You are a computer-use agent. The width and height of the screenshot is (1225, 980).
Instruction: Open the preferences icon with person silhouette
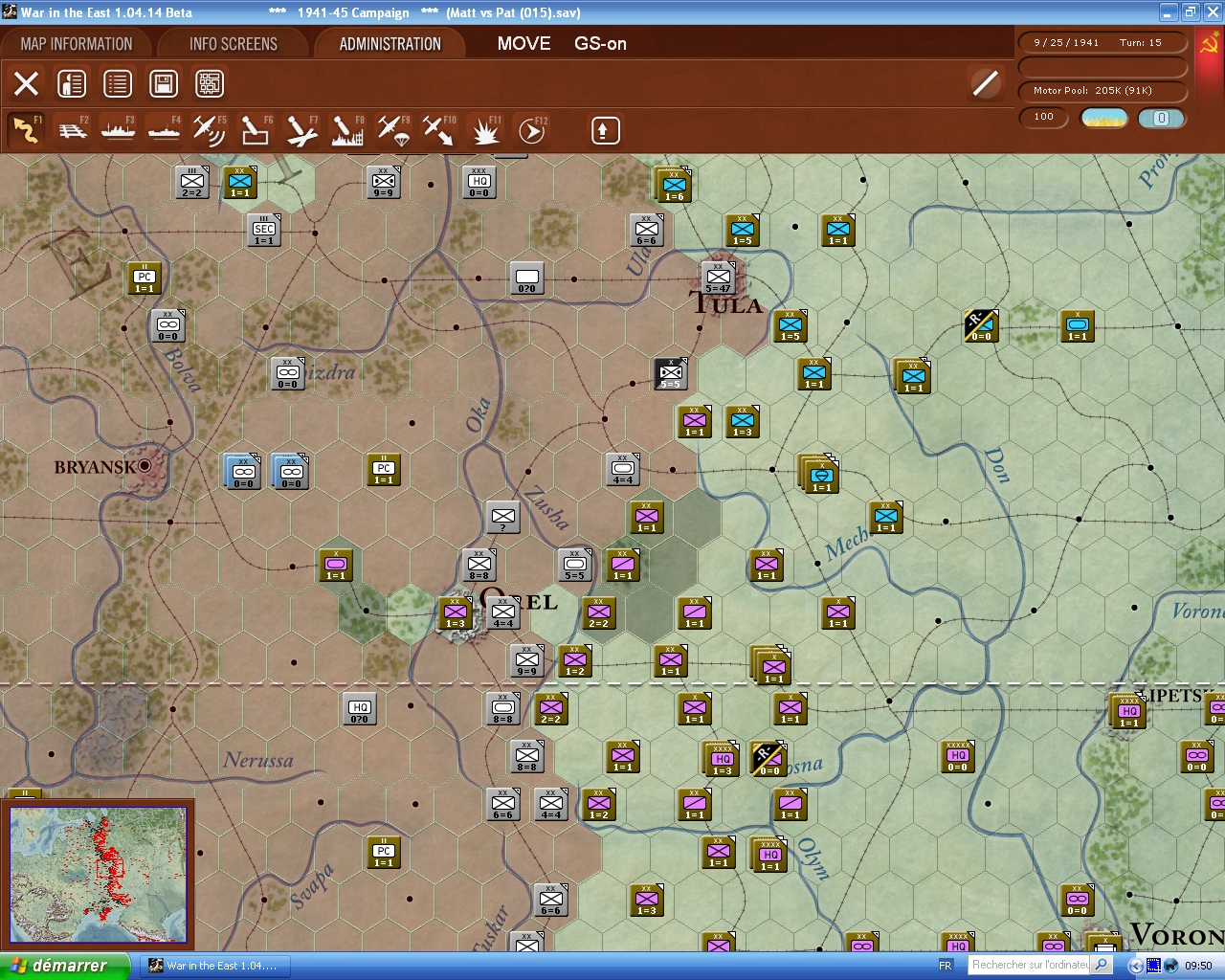(72, 83)
